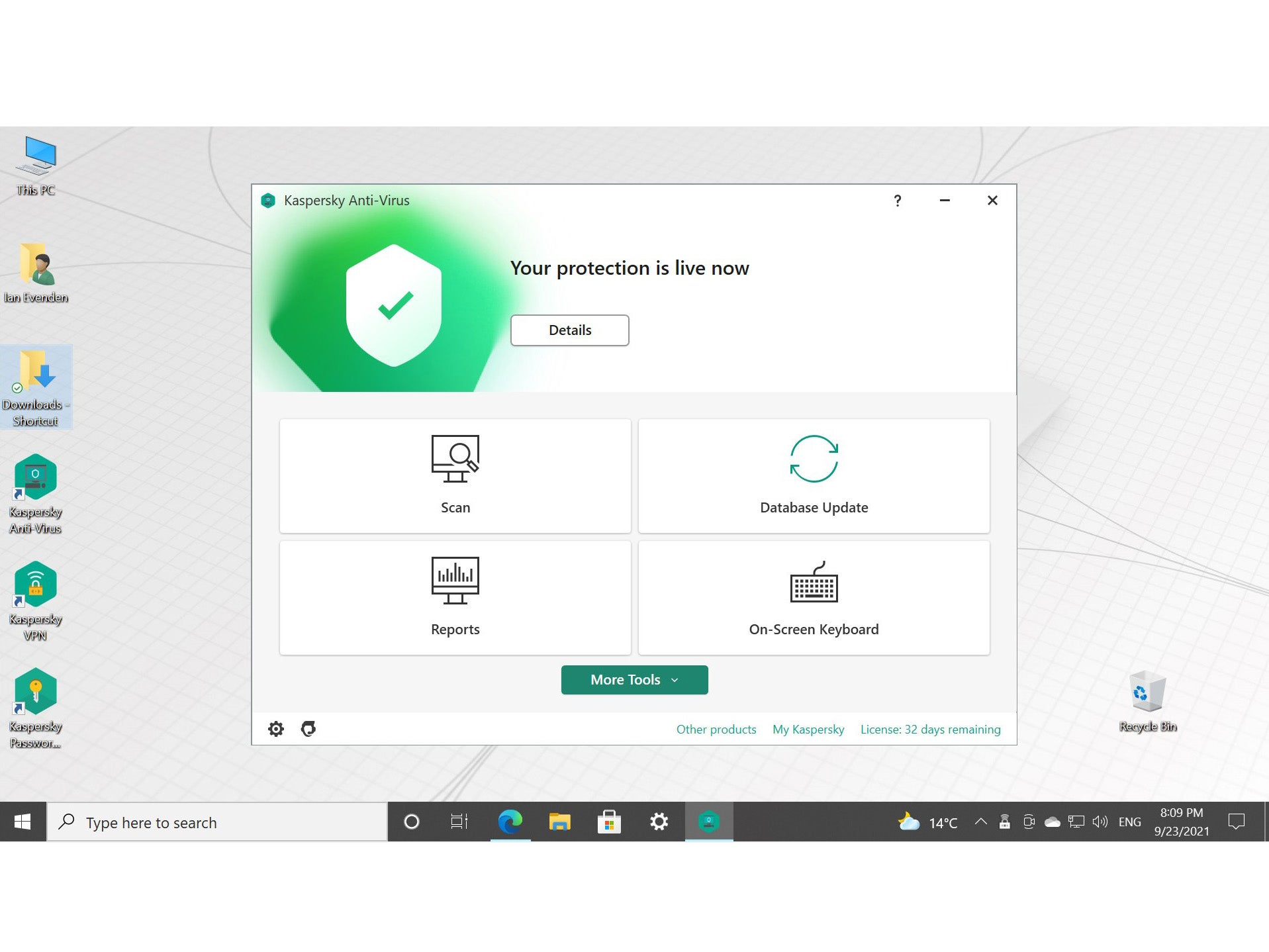
Task: Select Kaspersky Password Manager desktop shortcut
Action: pos(36,708)
